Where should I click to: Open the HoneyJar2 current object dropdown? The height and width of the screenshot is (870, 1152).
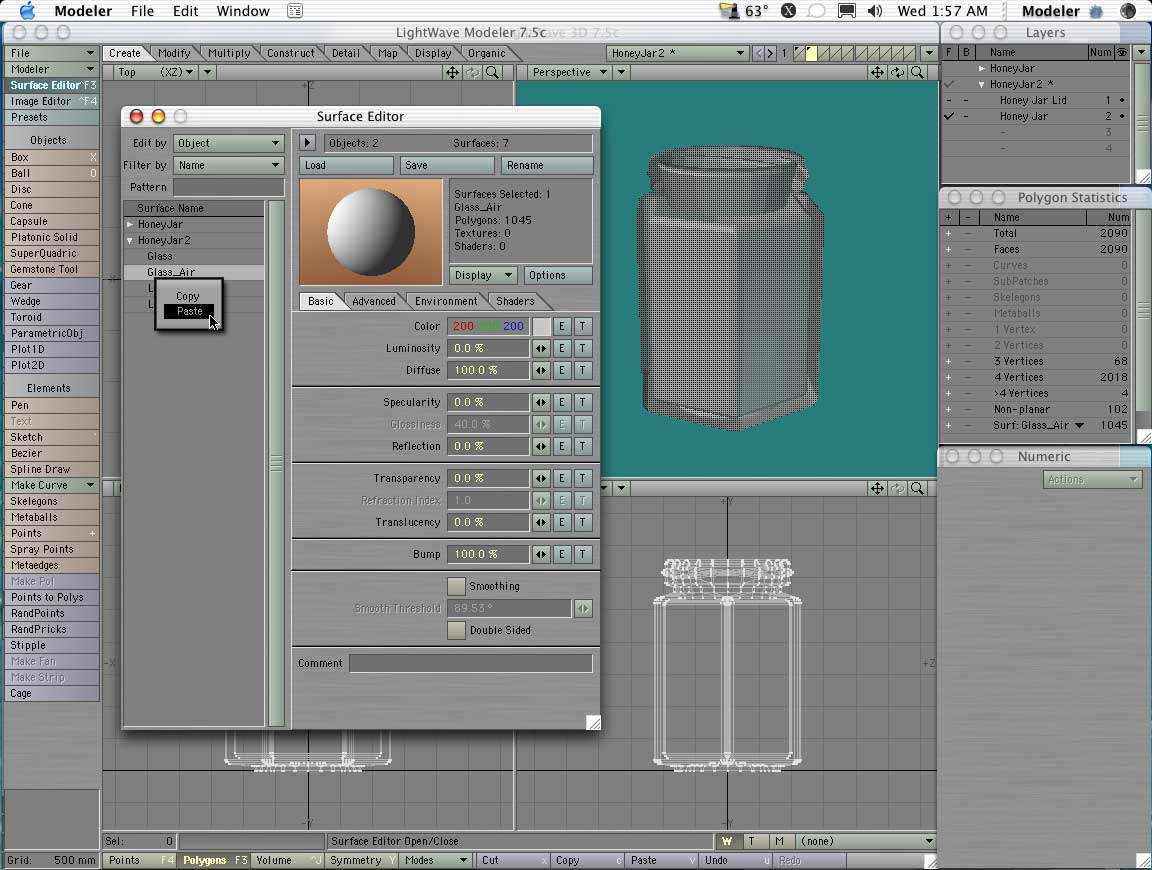(677, 53)
